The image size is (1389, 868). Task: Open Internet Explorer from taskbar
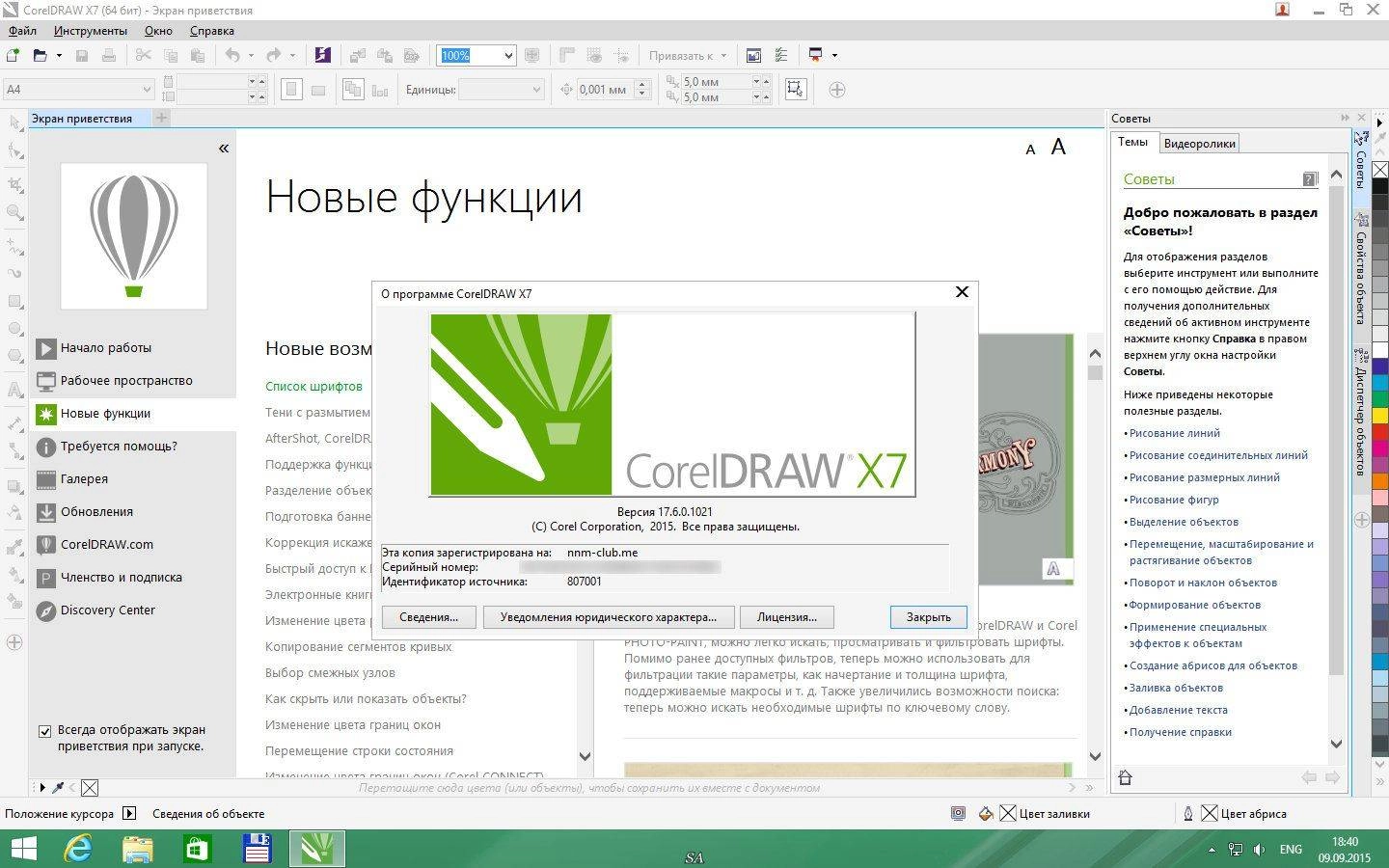[78, 849]
